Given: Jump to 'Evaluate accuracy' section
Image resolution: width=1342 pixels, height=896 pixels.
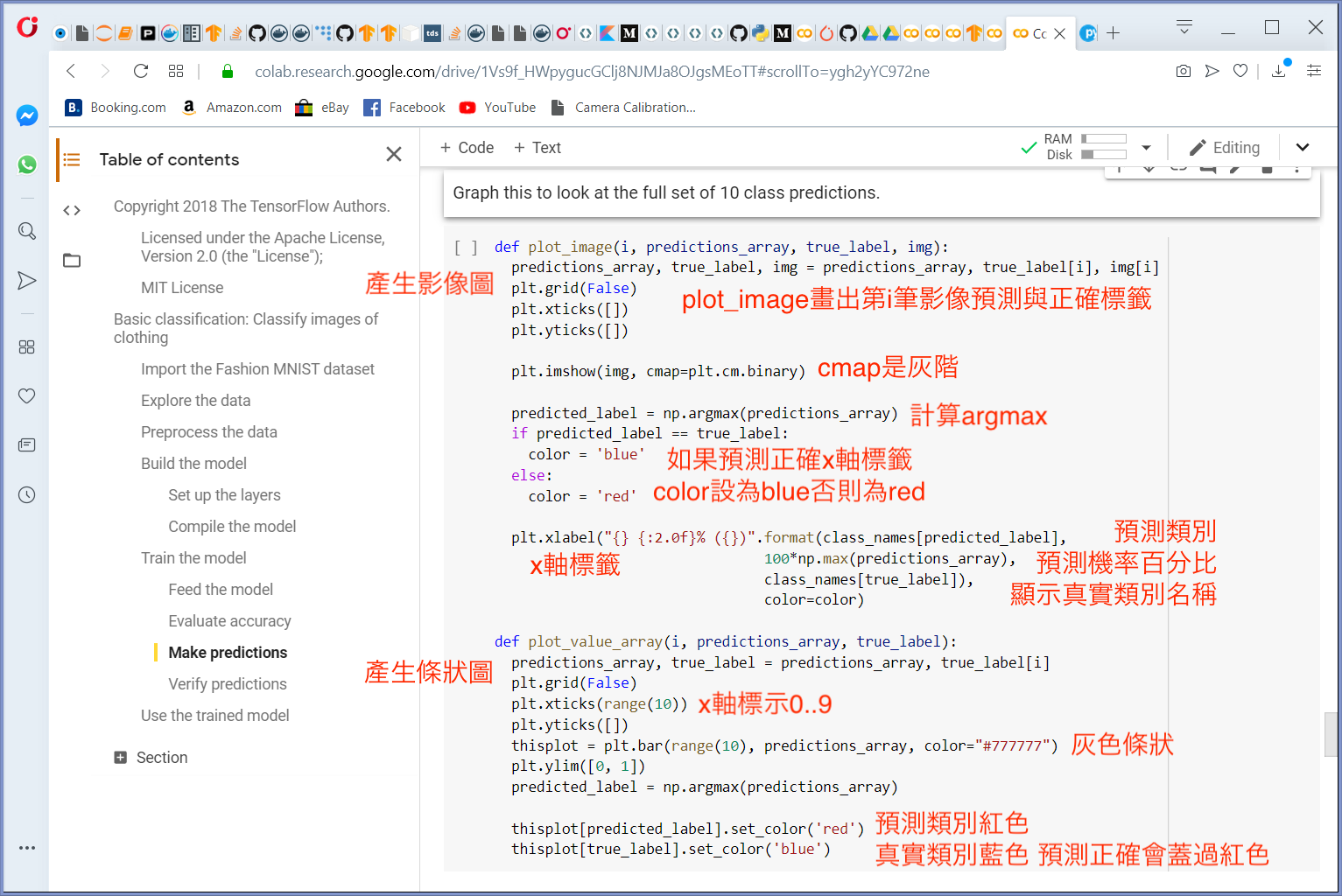Looking at the screenshot, I should tap(229, 621).
